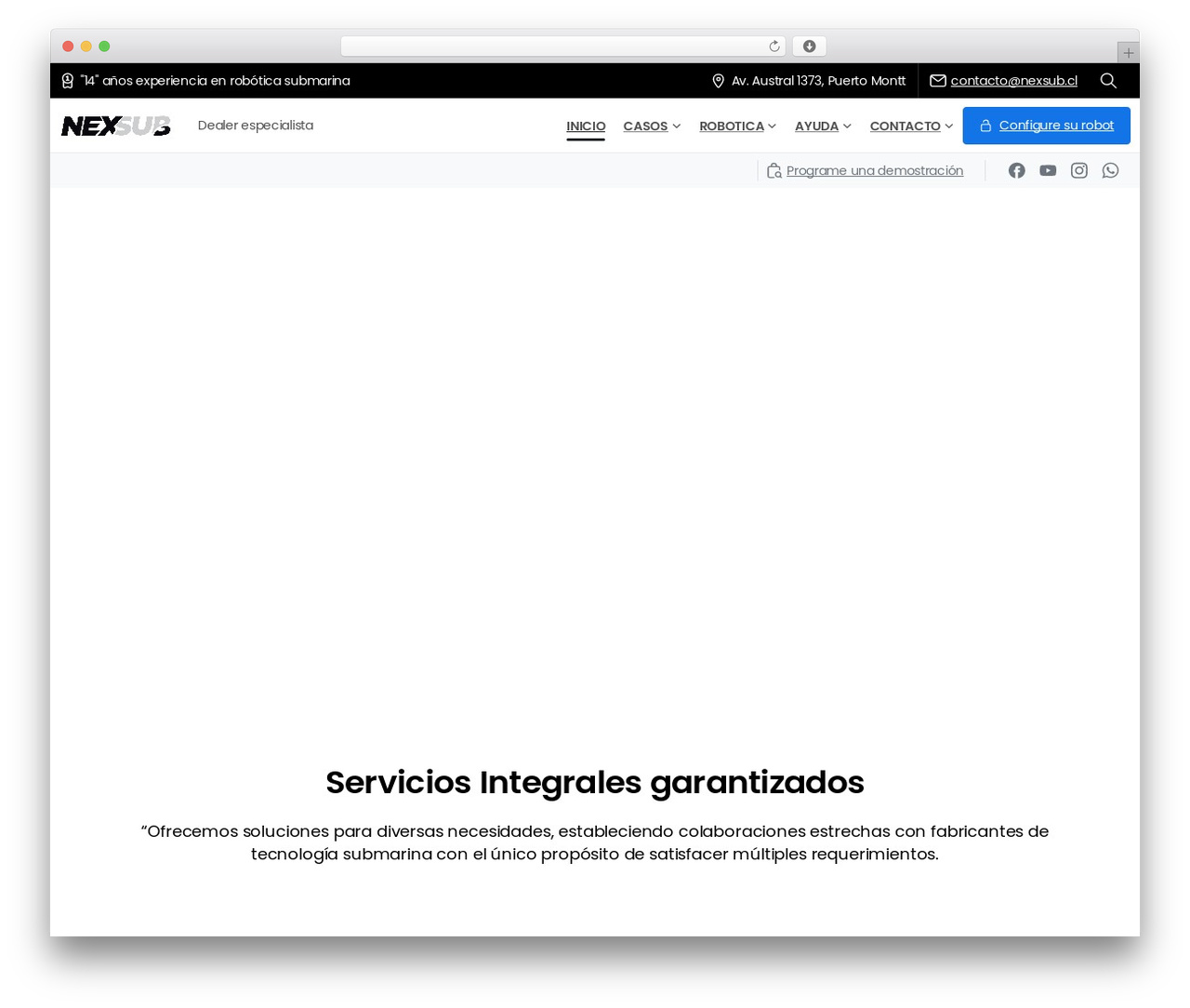Visit the Facebook page icon
This screenshot has width=1190, height=1008.
[x=1017, y=170]
